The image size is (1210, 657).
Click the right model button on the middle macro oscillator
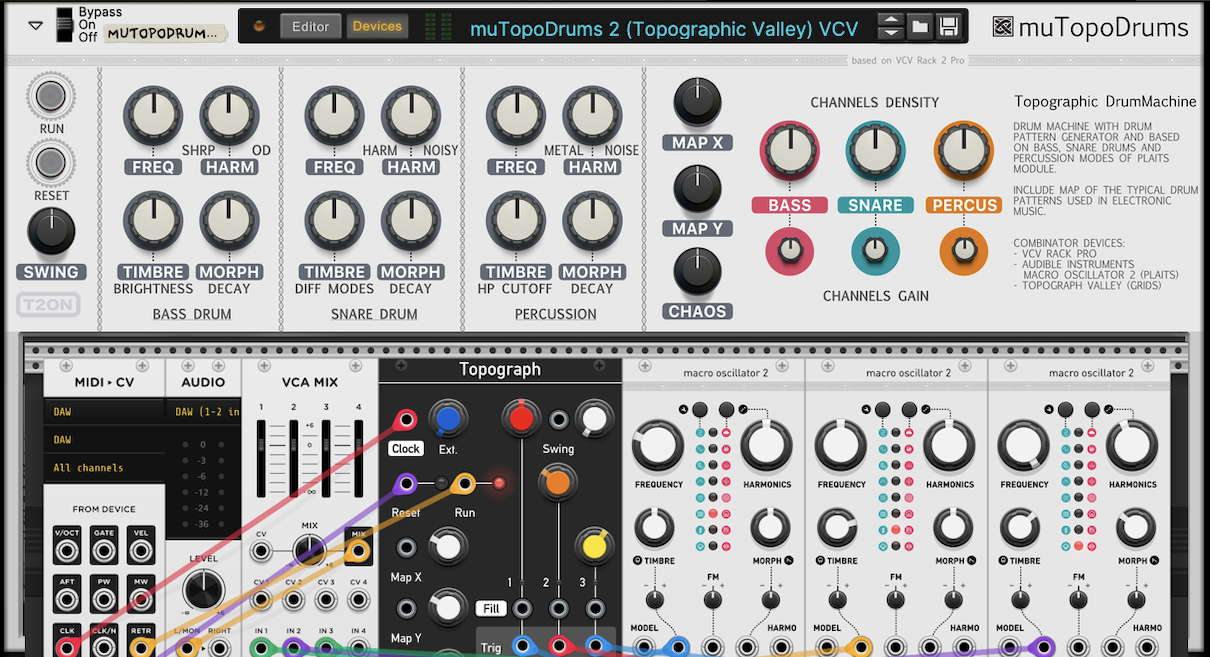coord(909,409)
